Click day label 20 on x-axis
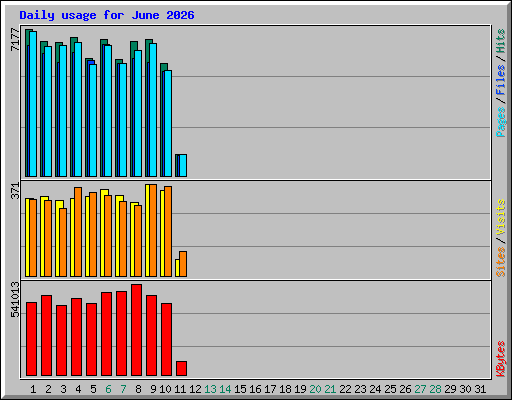This screenshot has height=400, width=512. click(x=315, y=389)
